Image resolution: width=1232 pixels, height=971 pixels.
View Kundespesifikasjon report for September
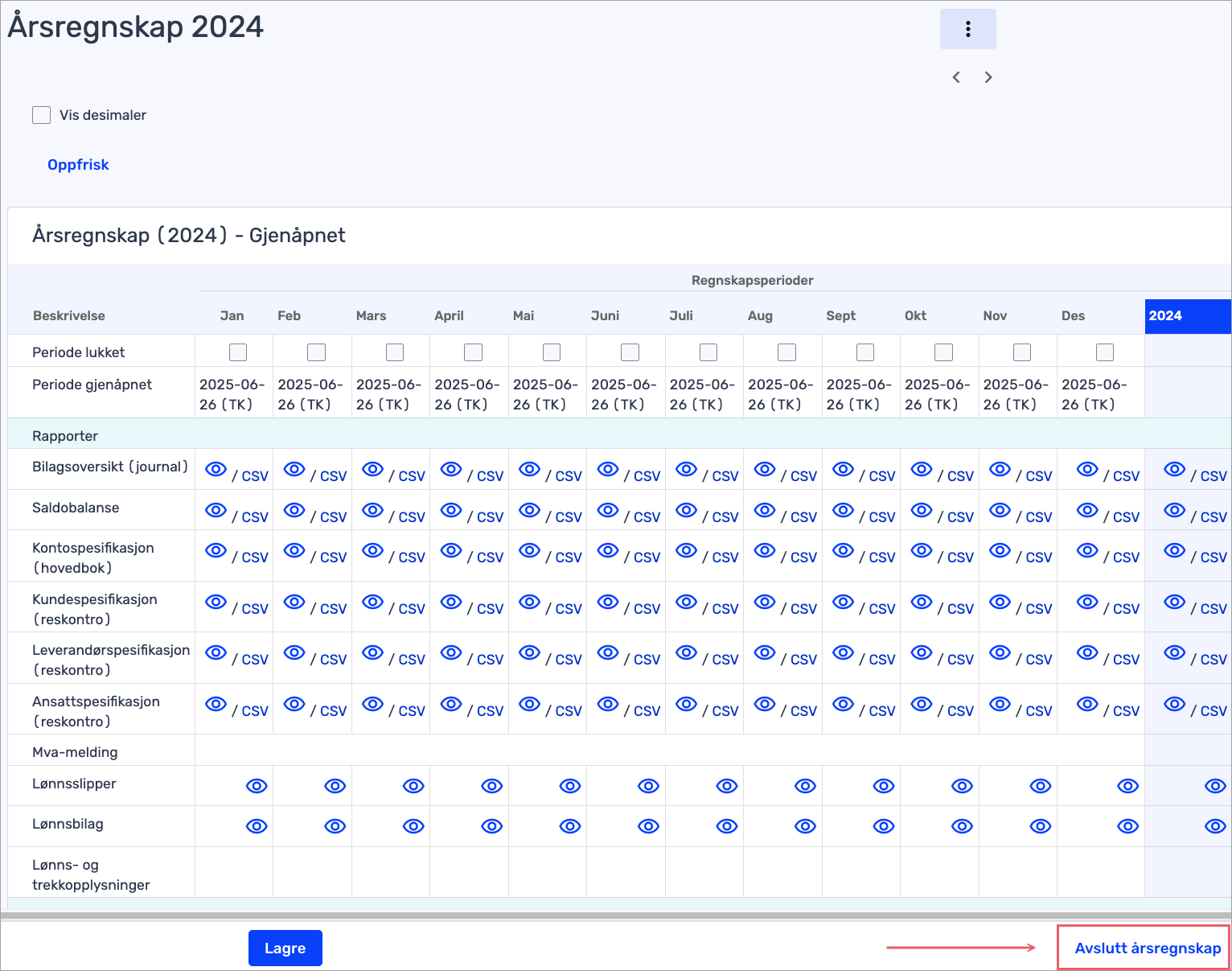pyautogui.click(x=843, y=602)
